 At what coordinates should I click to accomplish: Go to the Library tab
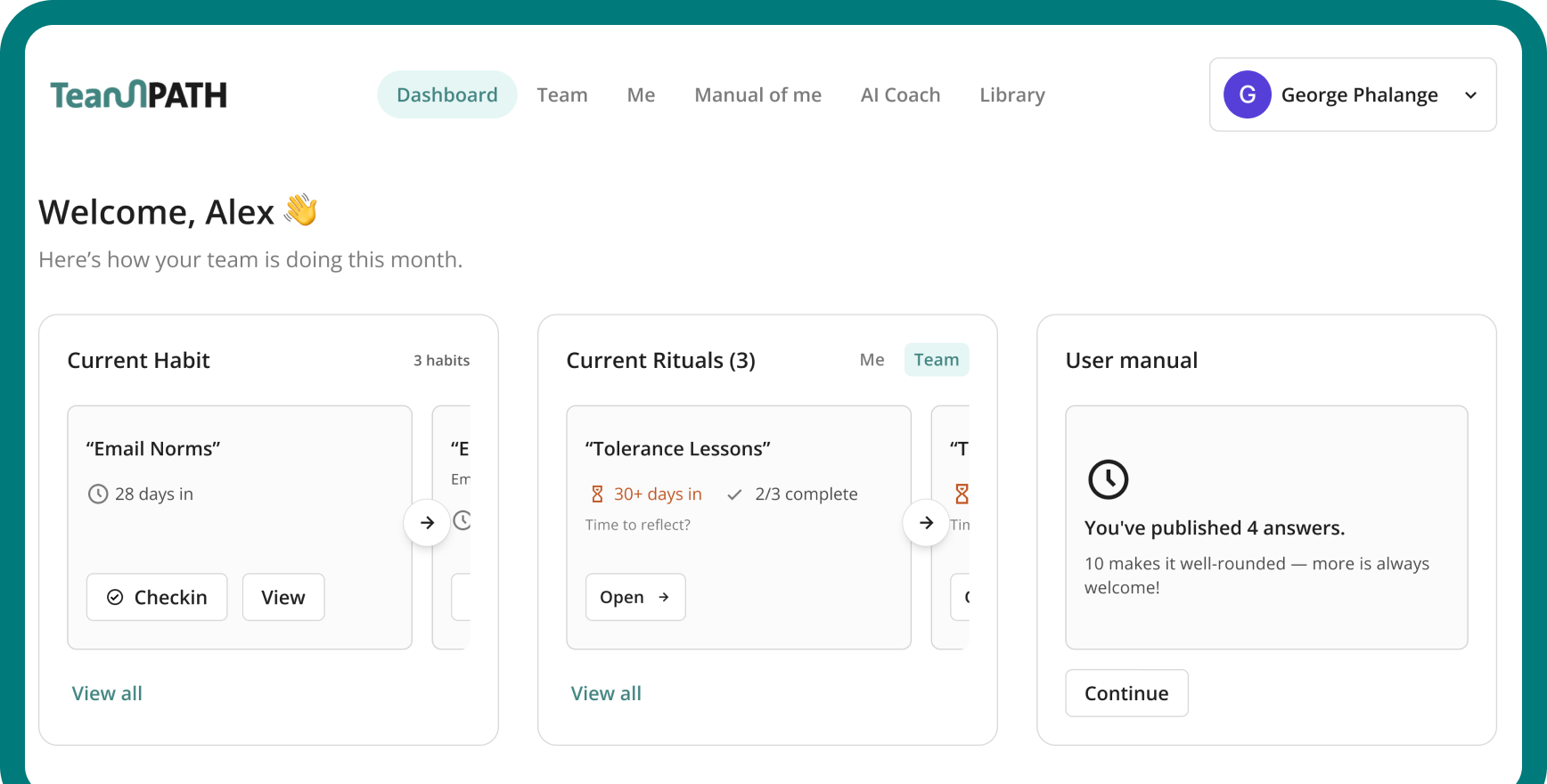[x=1012, y=94]
